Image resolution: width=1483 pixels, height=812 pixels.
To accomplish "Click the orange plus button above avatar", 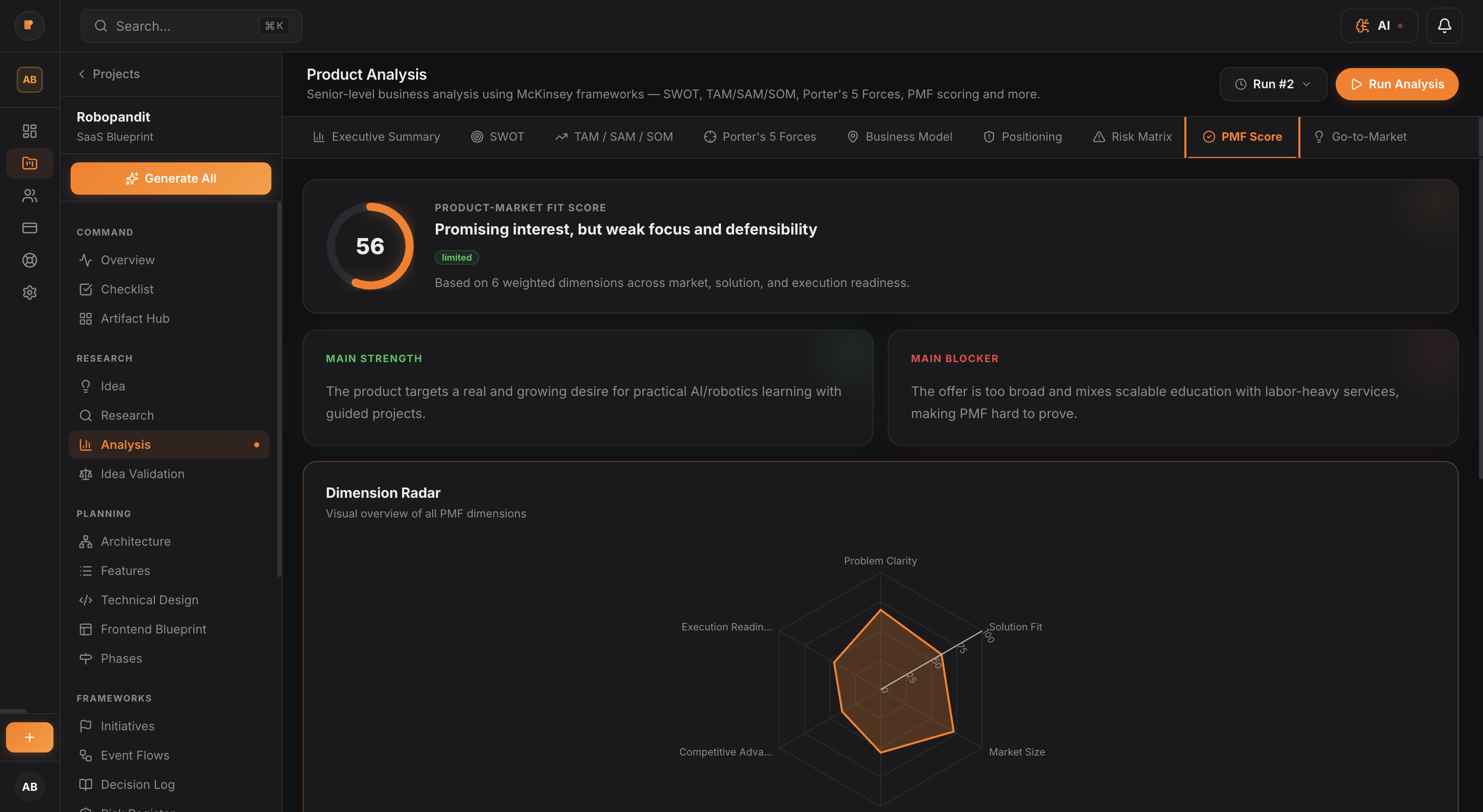I will [29, 737].
